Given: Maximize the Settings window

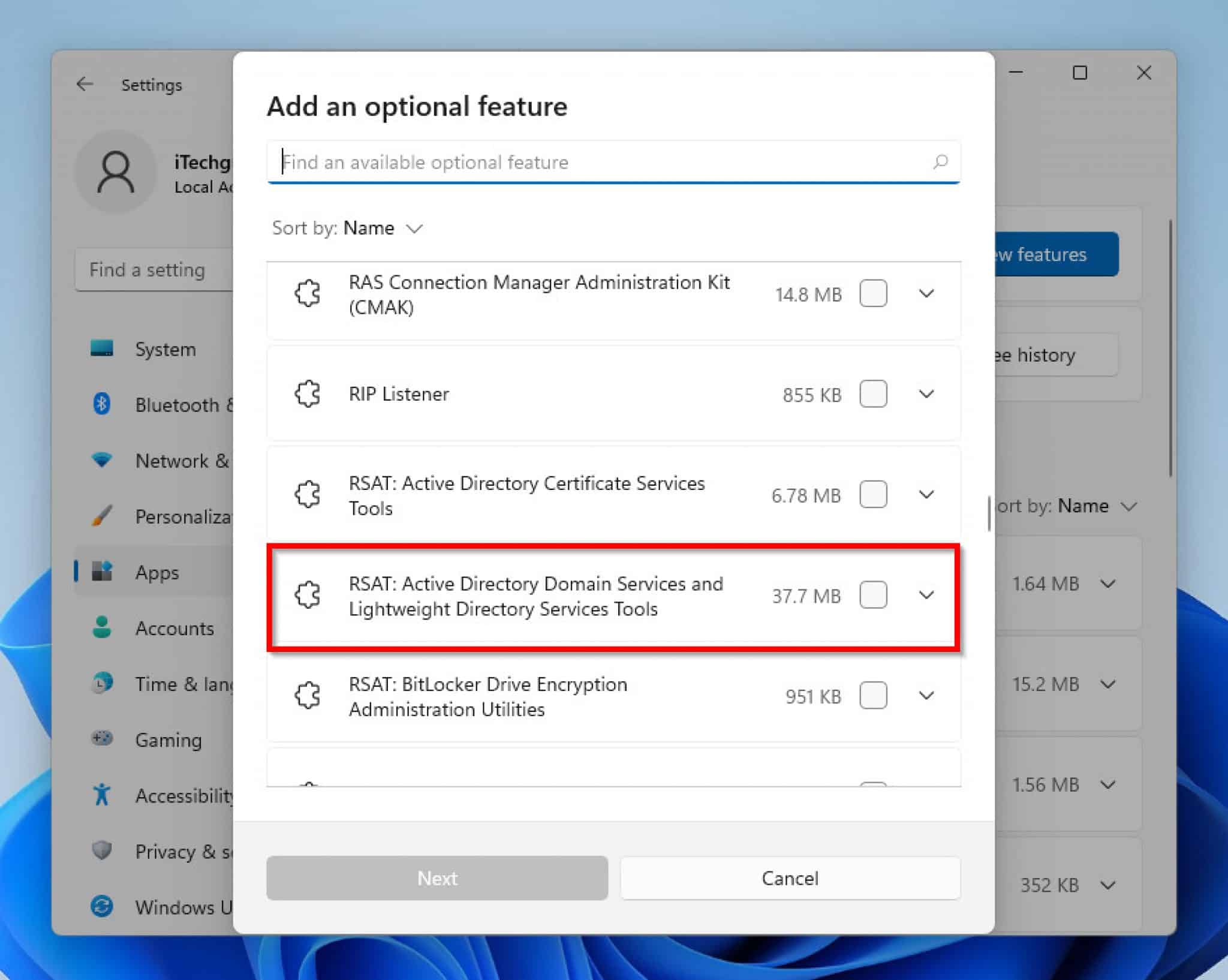Looking at the screenshot, I should (x=1080, y=73).
